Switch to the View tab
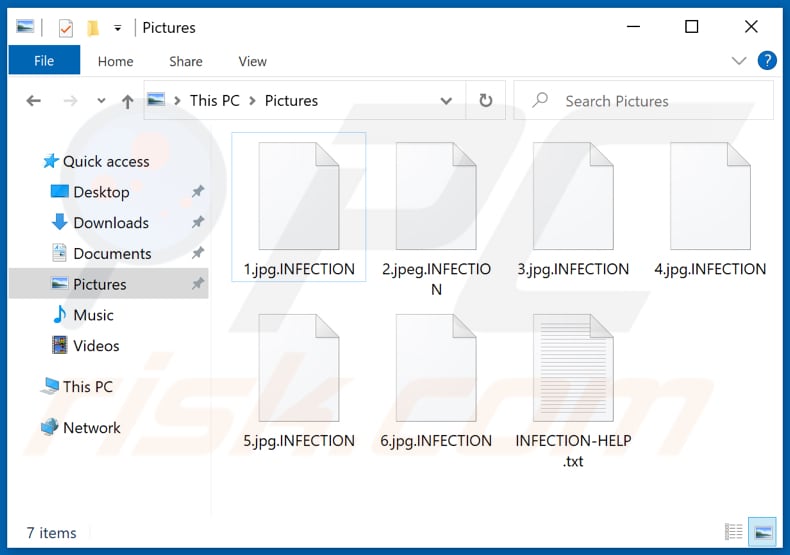 252,61
